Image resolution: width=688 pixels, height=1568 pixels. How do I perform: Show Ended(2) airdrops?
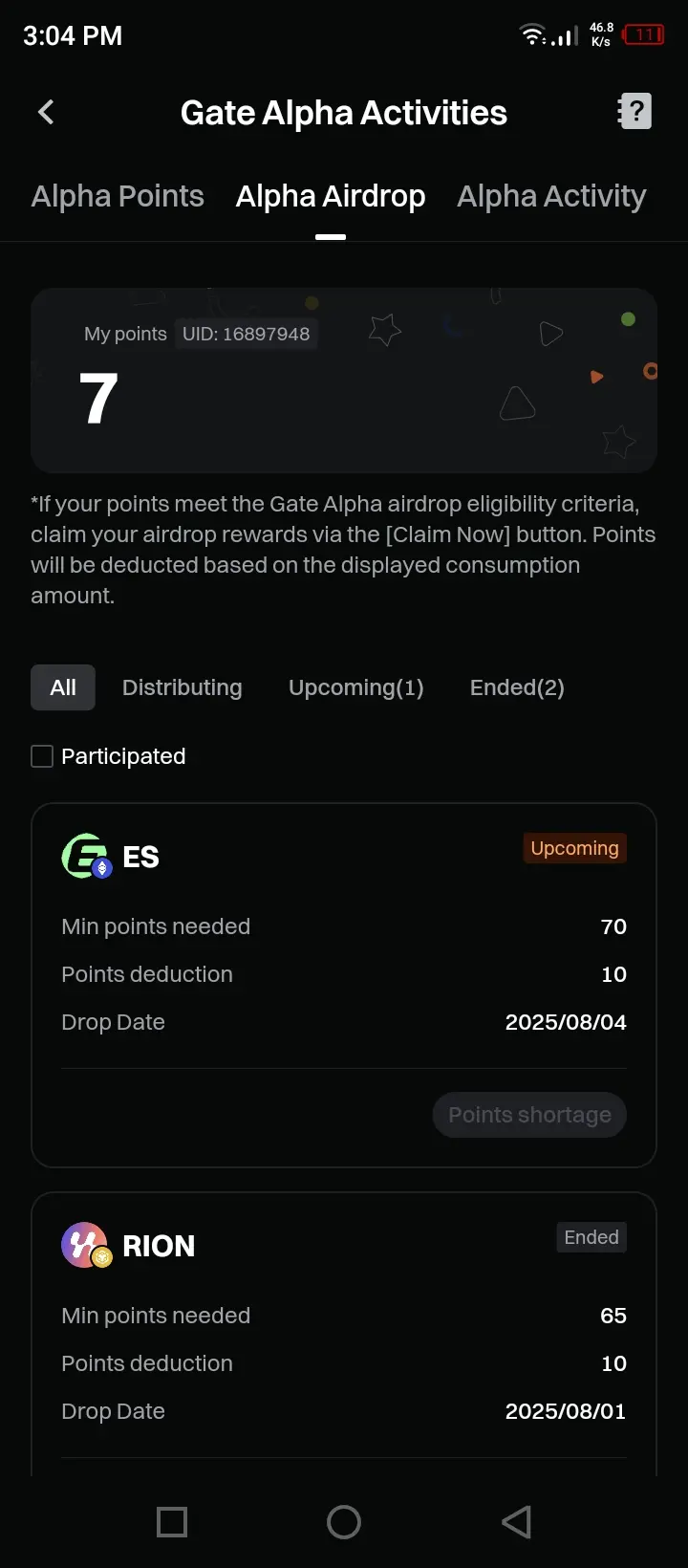click(x=517, y=687)
